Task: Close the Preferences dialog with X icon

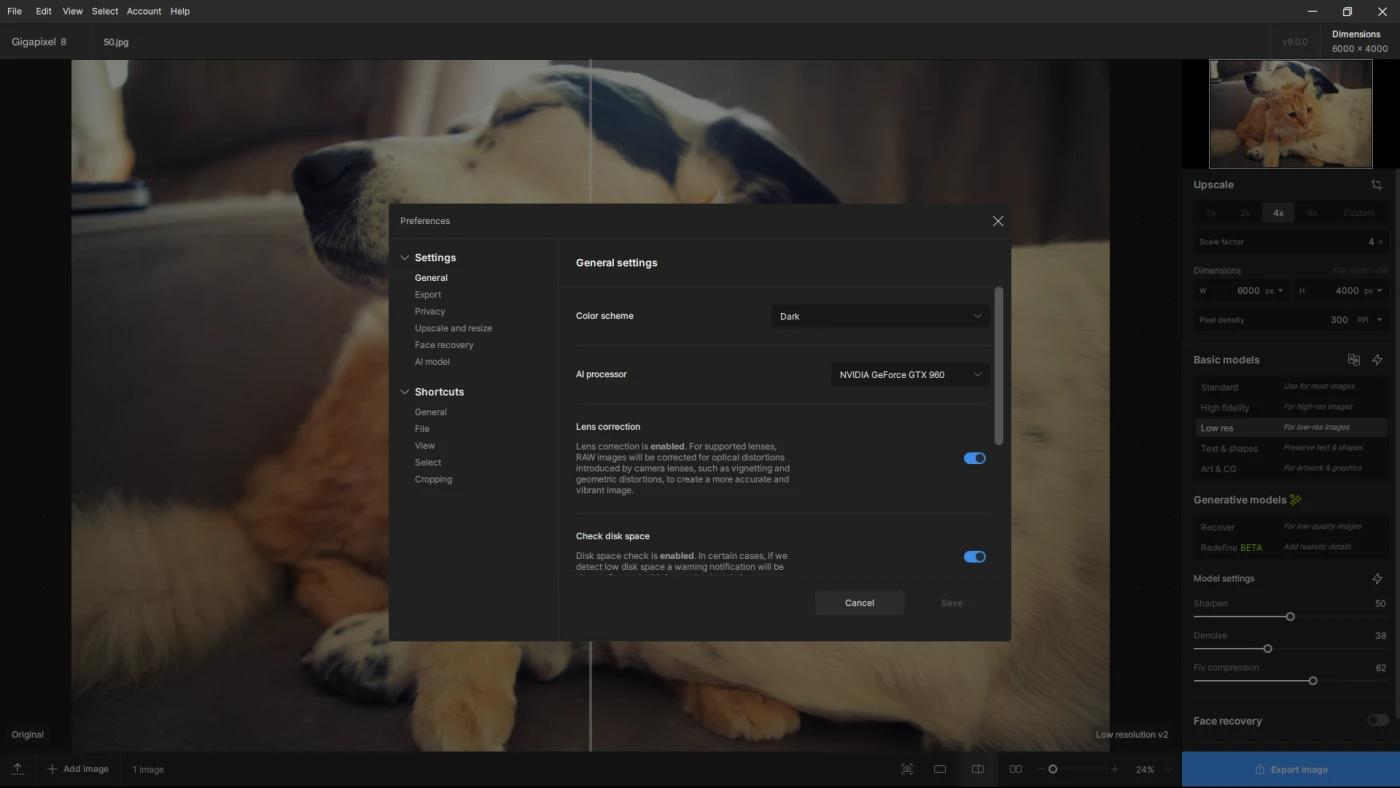Action: (997, 221)
